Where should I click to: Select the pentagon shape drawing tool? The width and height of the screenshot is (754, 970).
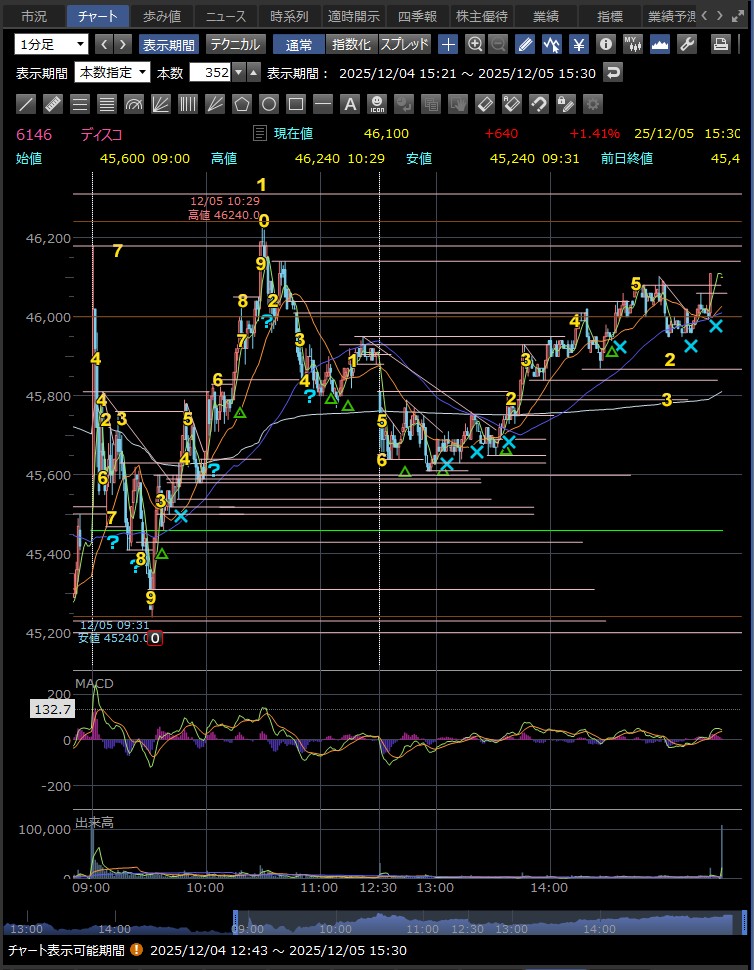[241, 103]
